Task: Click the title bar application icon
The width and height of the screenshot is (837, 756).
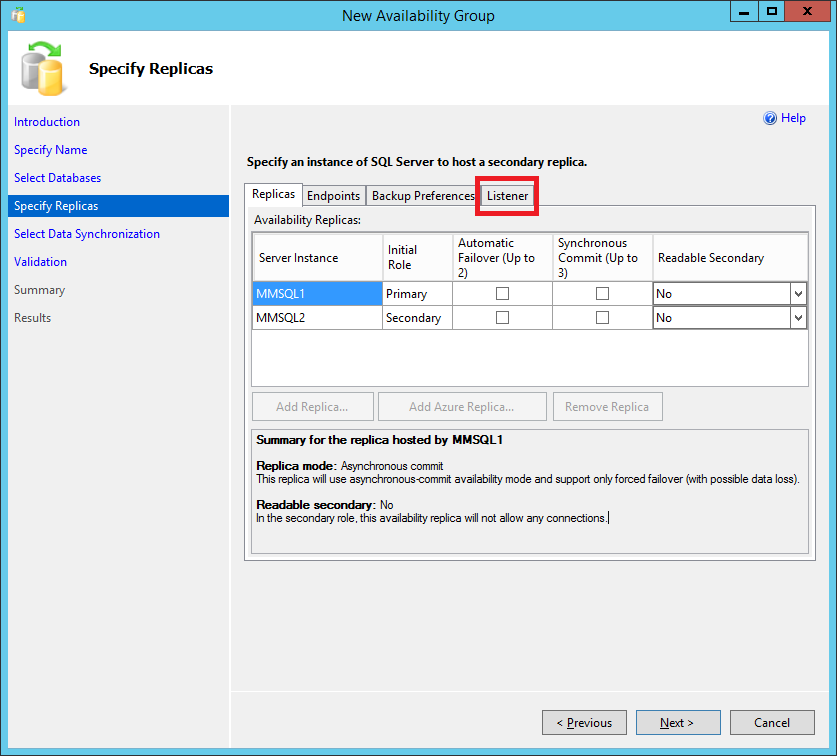Action: click(18, 15)
